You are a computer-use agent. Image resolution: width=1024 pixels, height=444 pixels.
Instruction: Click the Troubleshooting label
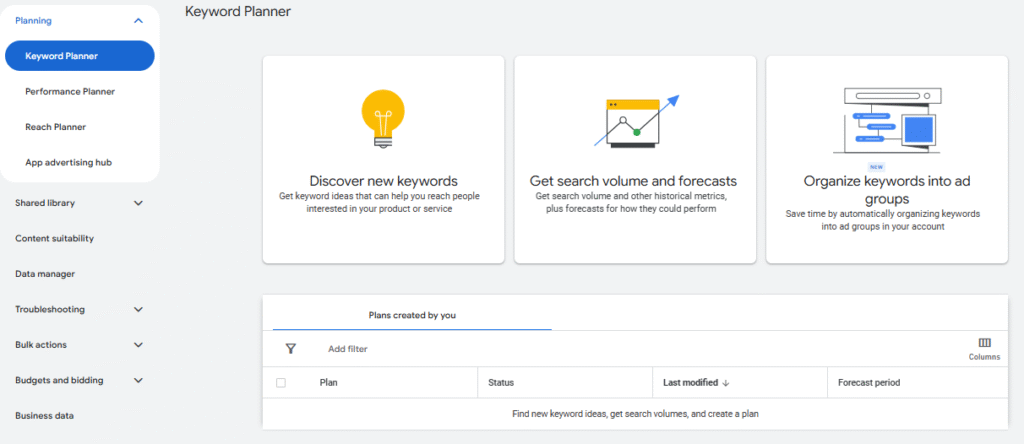[50, 309]
